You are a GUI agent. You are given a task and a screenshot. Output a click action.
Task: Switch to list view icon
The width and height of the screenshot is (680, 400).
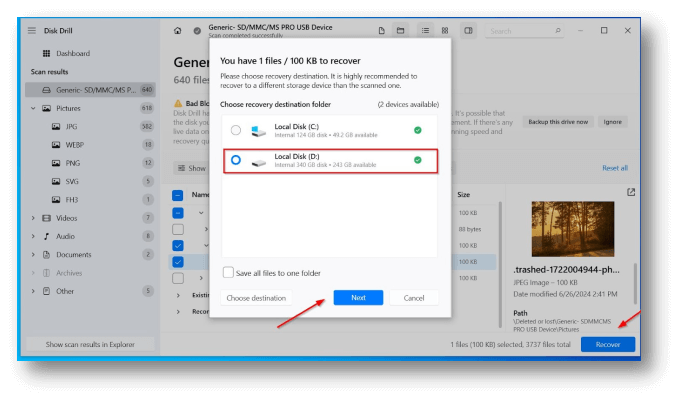(x=425, y=30)
